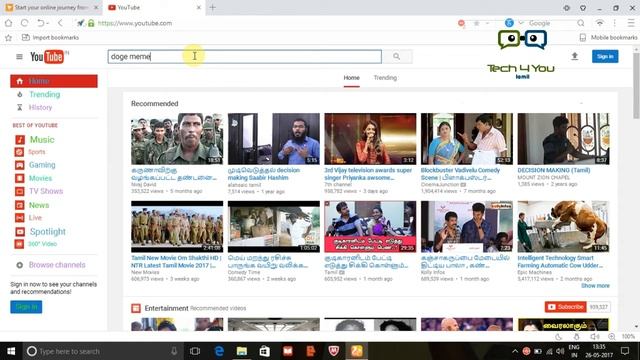Open a new browser tab
The width and height of the screenshot is (640, 360).
tap(213, 7)
